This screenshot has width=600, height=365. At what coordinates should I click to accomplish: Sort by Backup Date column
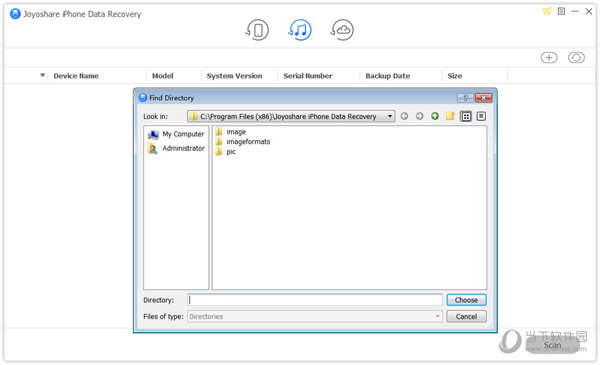[388, 76]
